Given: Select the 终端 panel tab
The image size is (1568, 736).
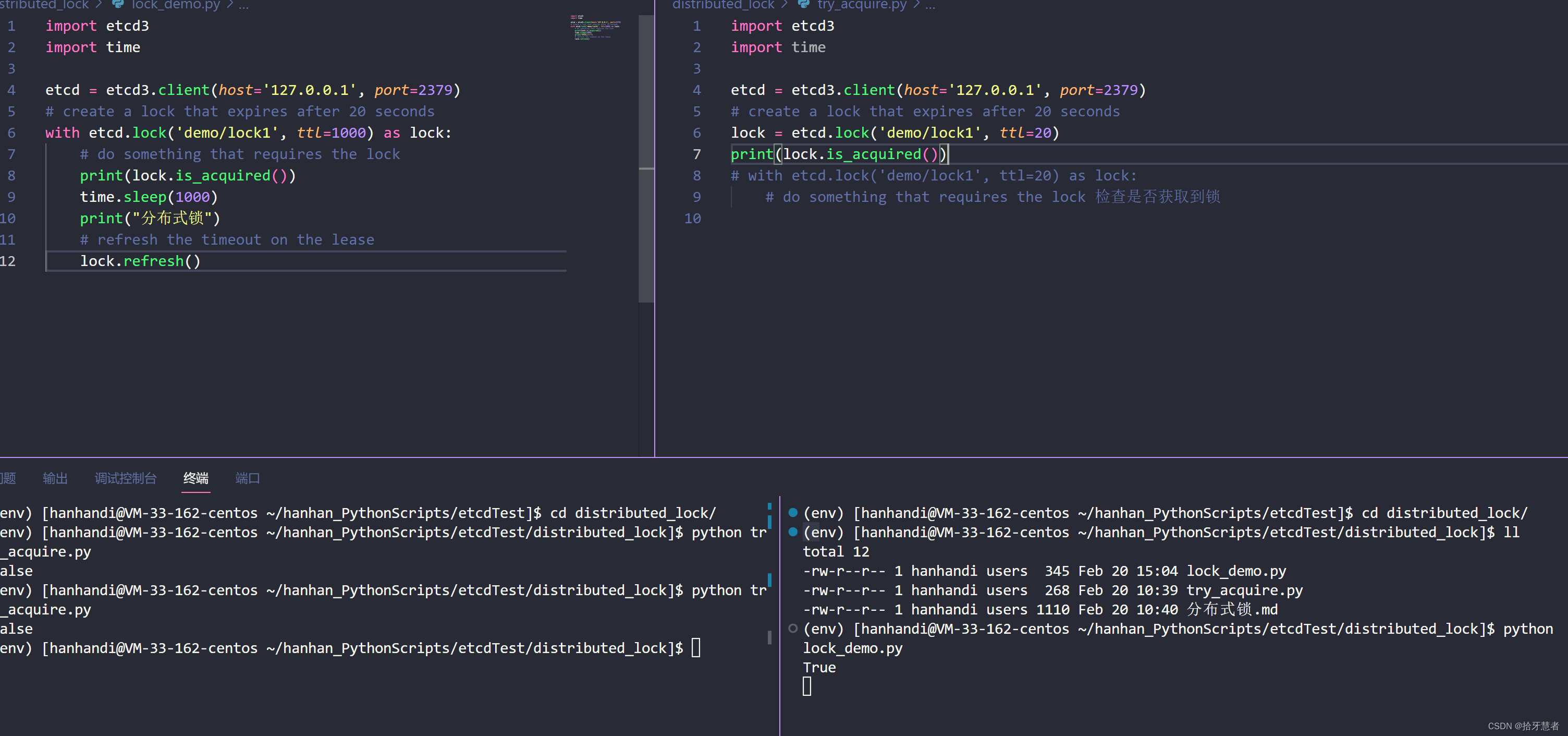Looking at the screenshot, I should click(x=196, y=478).
